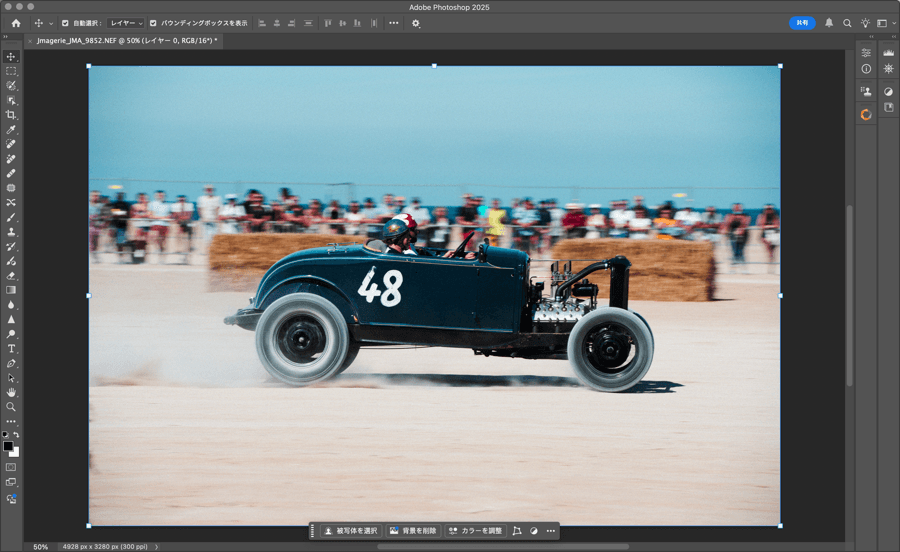Open the search magnifier icon at top right
900x552 pixels.
(x=847, y=23)
